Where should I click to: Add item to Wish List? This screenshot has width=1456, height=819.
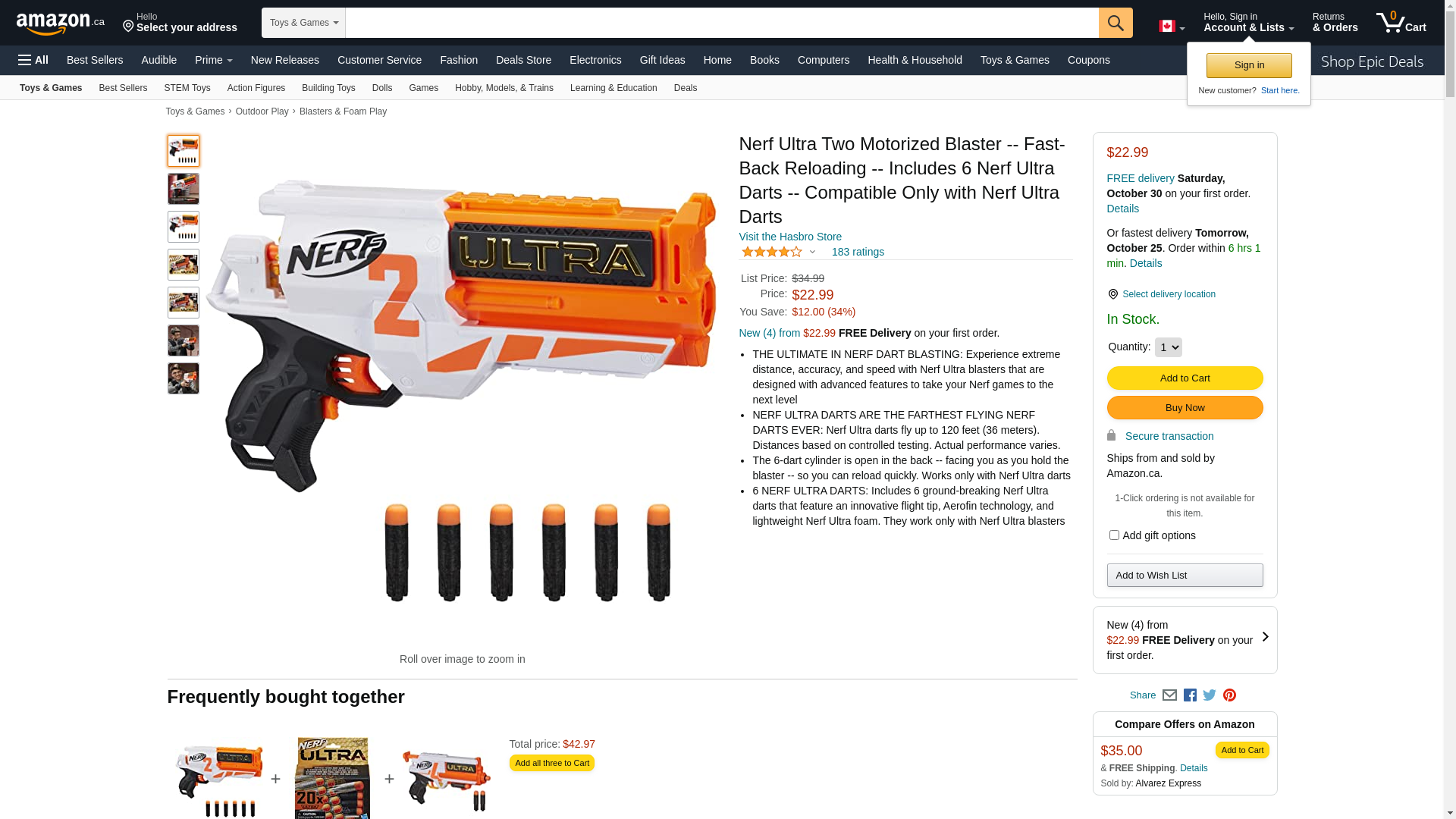pyautogui.click(x=1185, y=575)
